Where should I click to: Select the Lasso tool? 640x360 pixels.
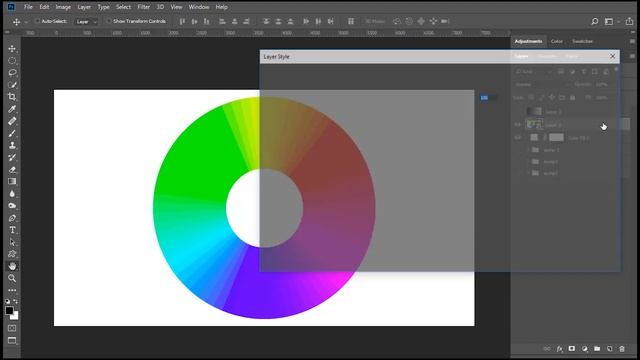(x=12, y=73)
